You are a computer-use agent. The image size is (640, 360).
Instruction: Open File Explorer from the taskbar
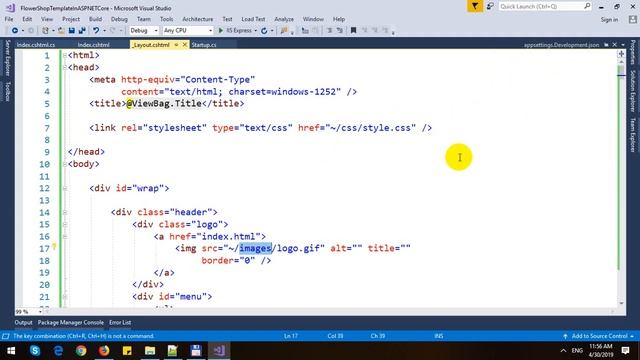[x=150, y=351]
